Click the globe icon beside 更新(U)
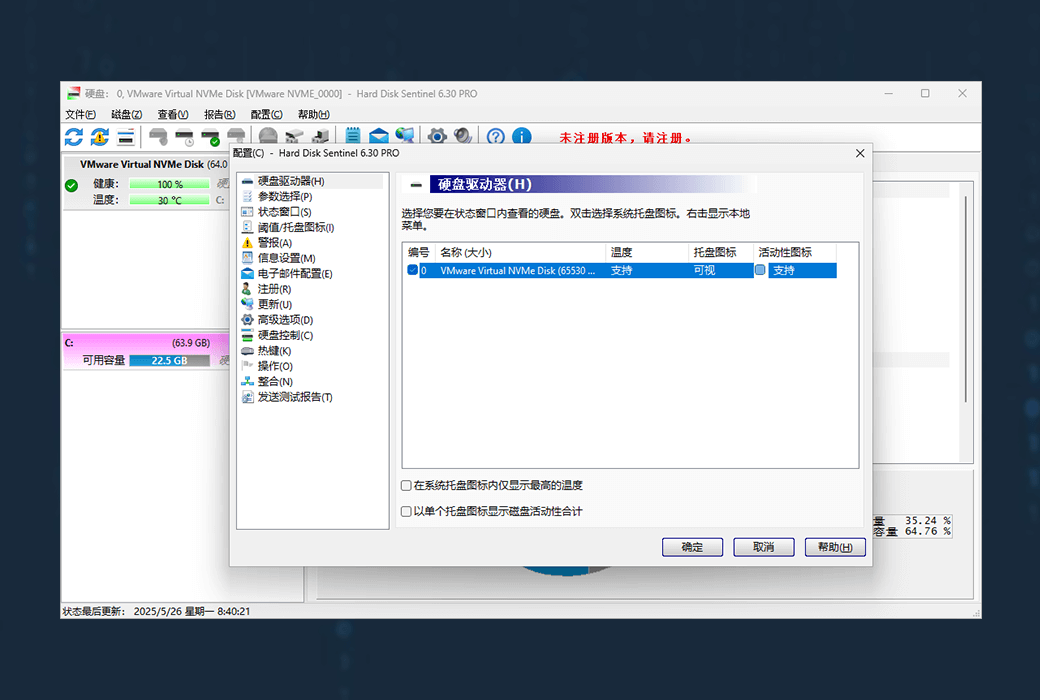This screenshot has height=700, width=1040. (247, 304)
